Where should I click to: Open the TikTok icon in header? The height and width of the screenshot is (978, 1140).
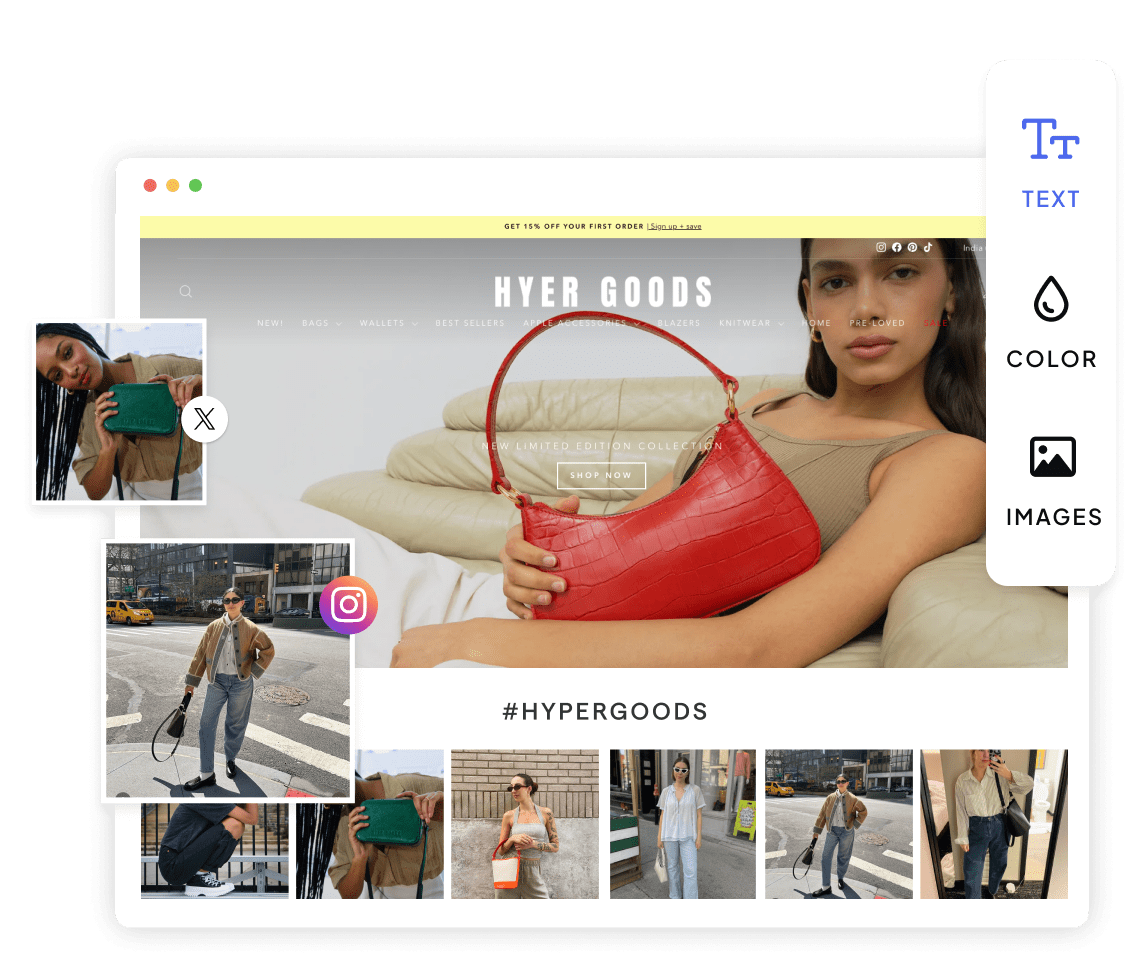pyautogui.click(x=928, y=247)
